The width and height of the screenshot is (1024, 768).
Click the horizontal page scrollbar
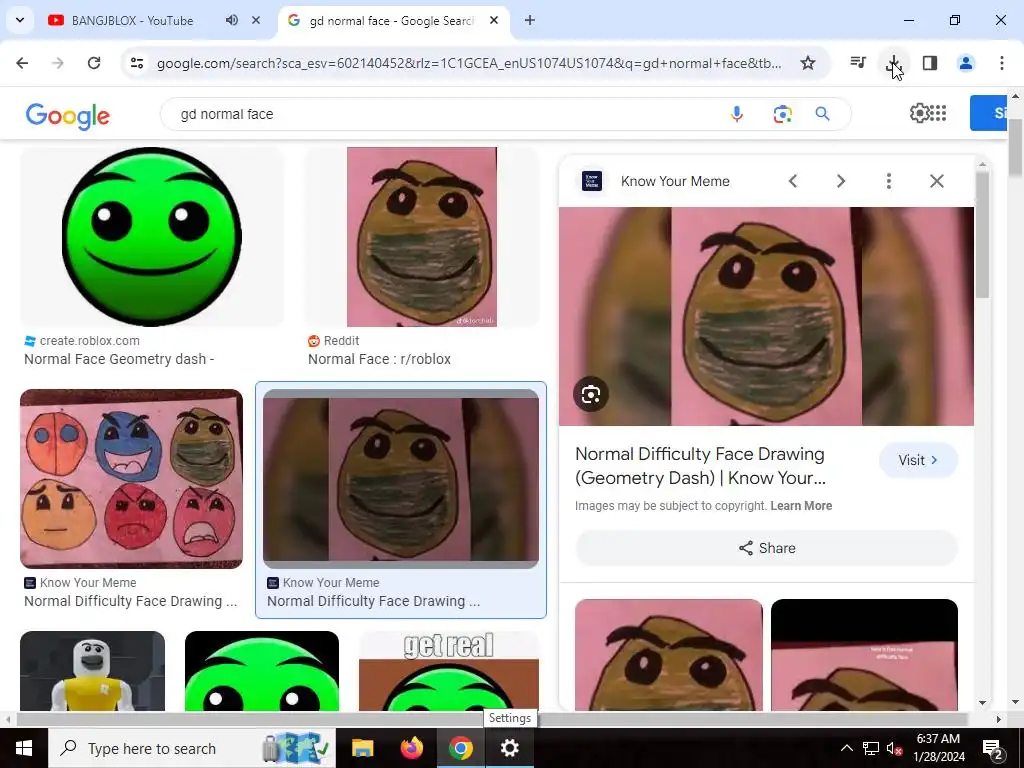pyautogui.click(x=491, y=719)
